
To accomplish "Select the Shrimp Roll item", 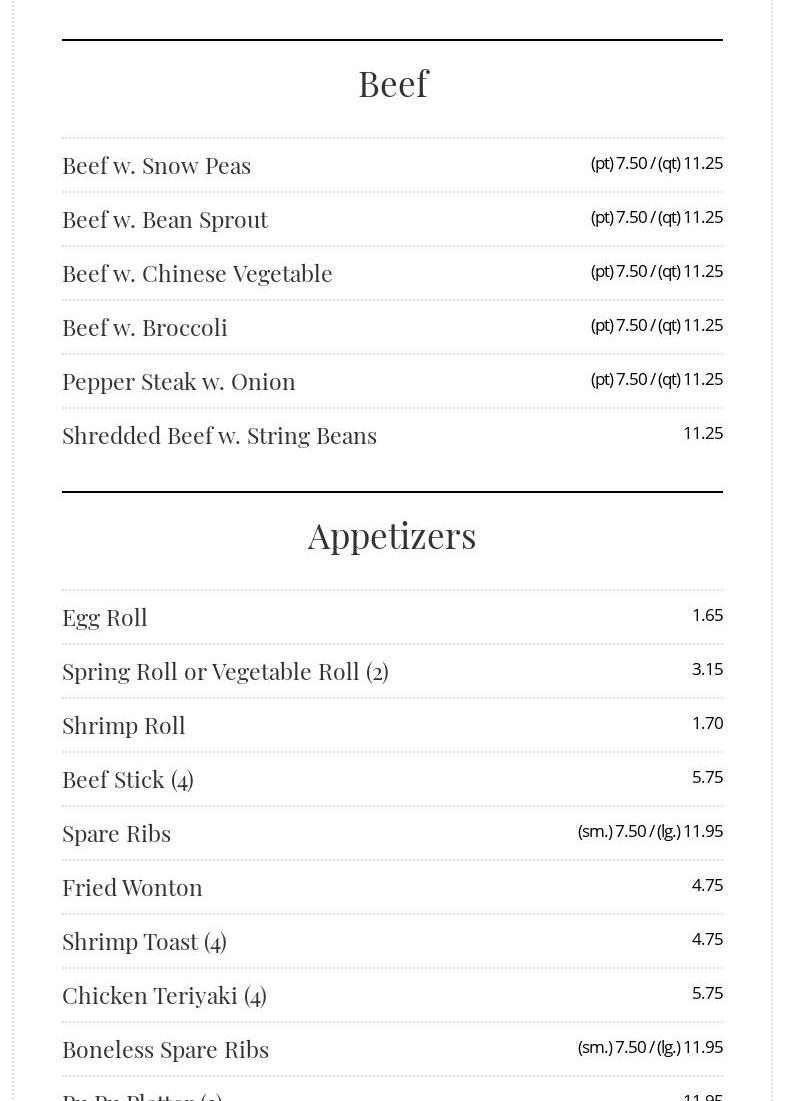I will tap(124, 725).
